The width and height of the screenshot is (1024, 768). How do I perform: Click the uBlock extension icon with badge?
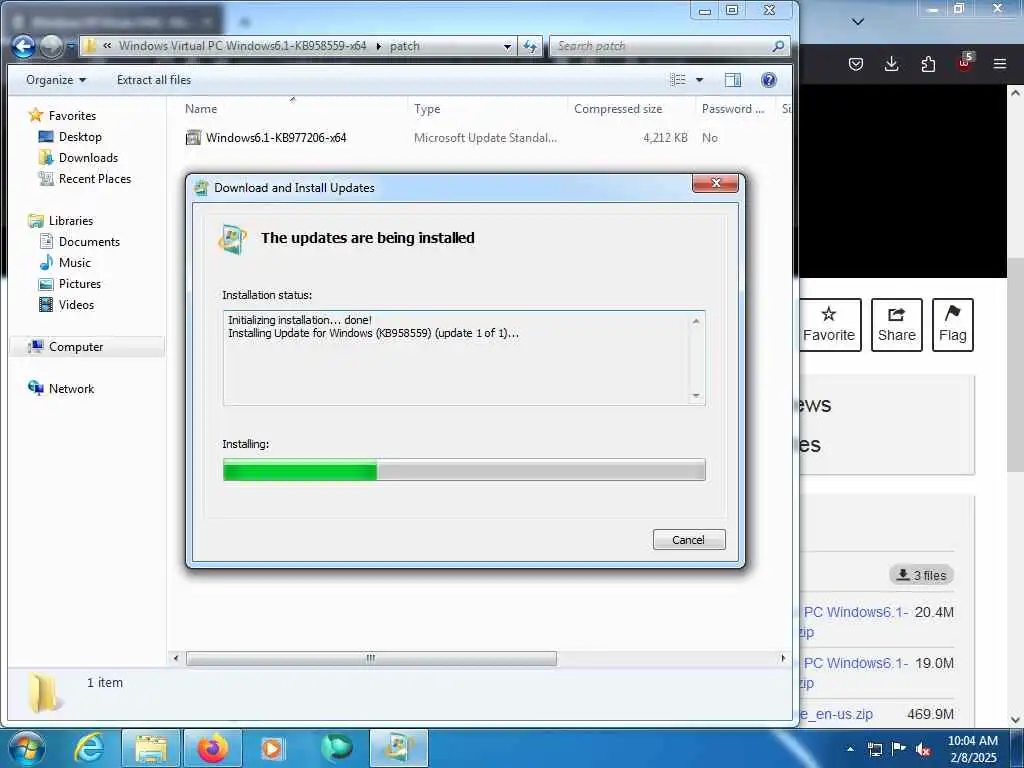pyautogui.click(x=965, y=63)
